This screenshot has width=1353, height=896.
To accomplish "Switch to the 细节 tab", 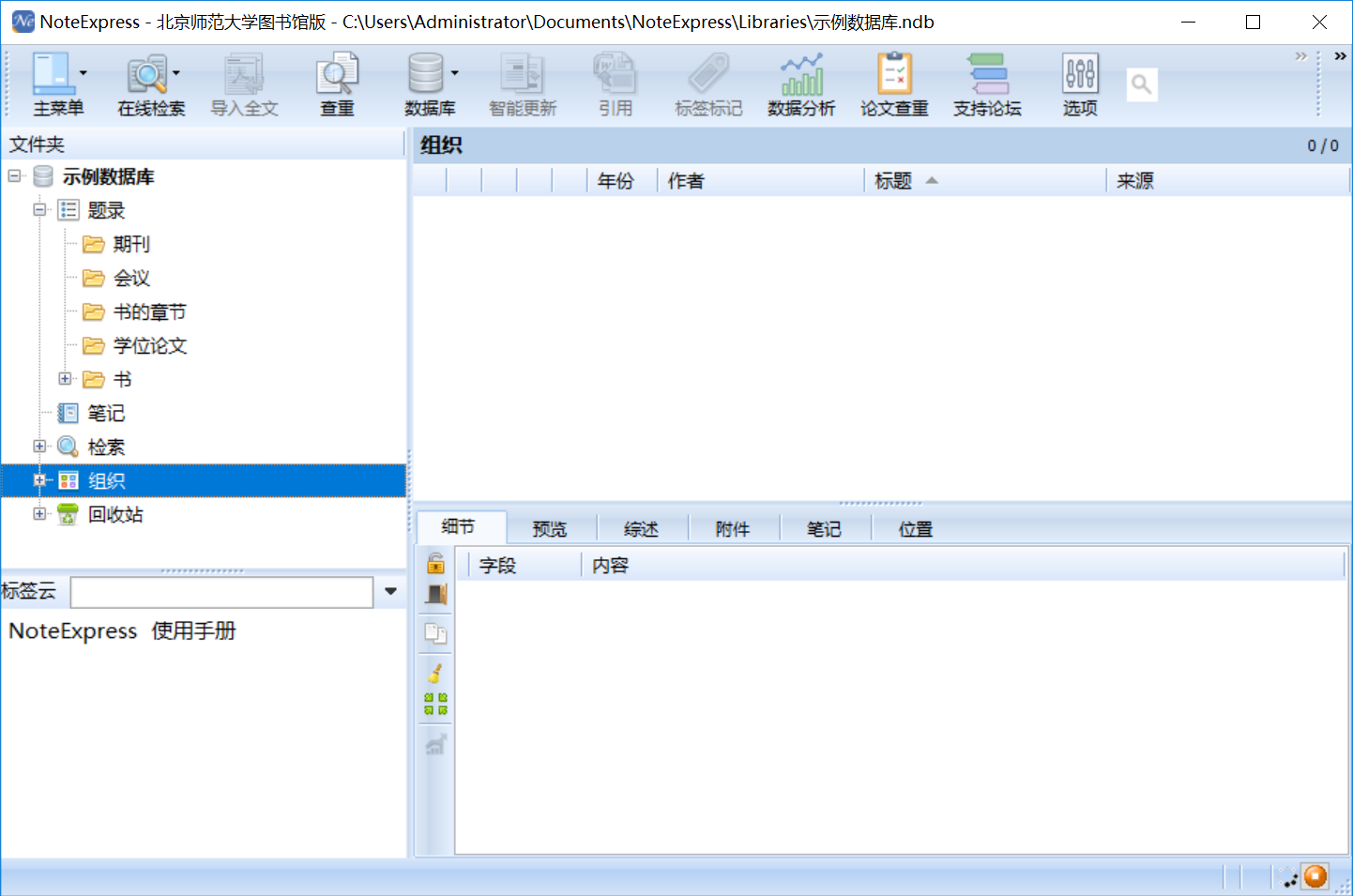I will click(460, 527).
